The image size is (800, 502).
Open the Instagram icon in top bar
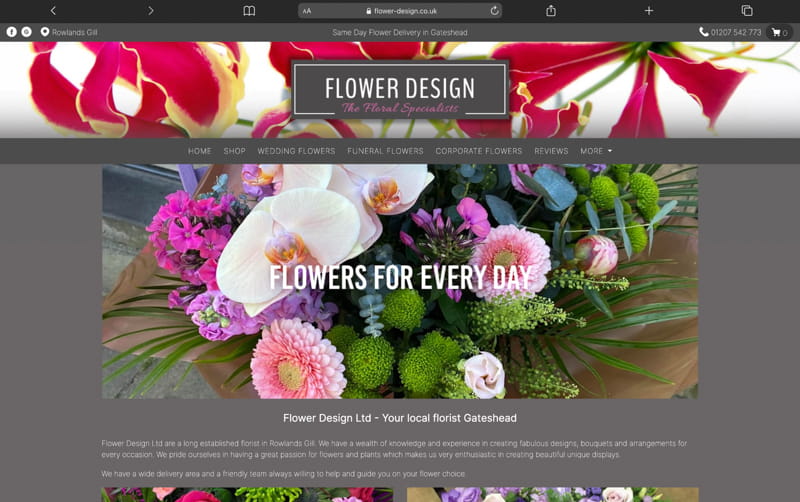(x=27, y=32)
